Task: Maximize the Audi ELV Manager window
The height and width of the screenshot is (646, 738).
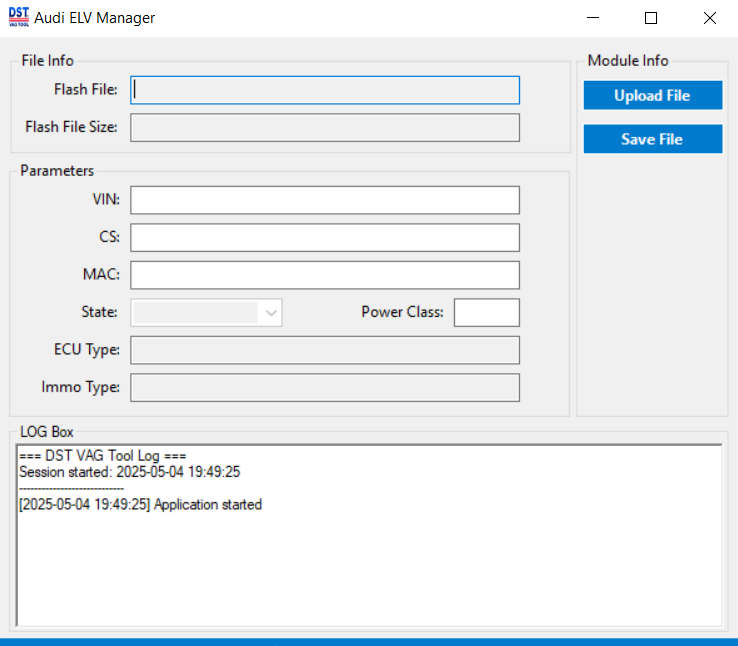Action: 651,18
